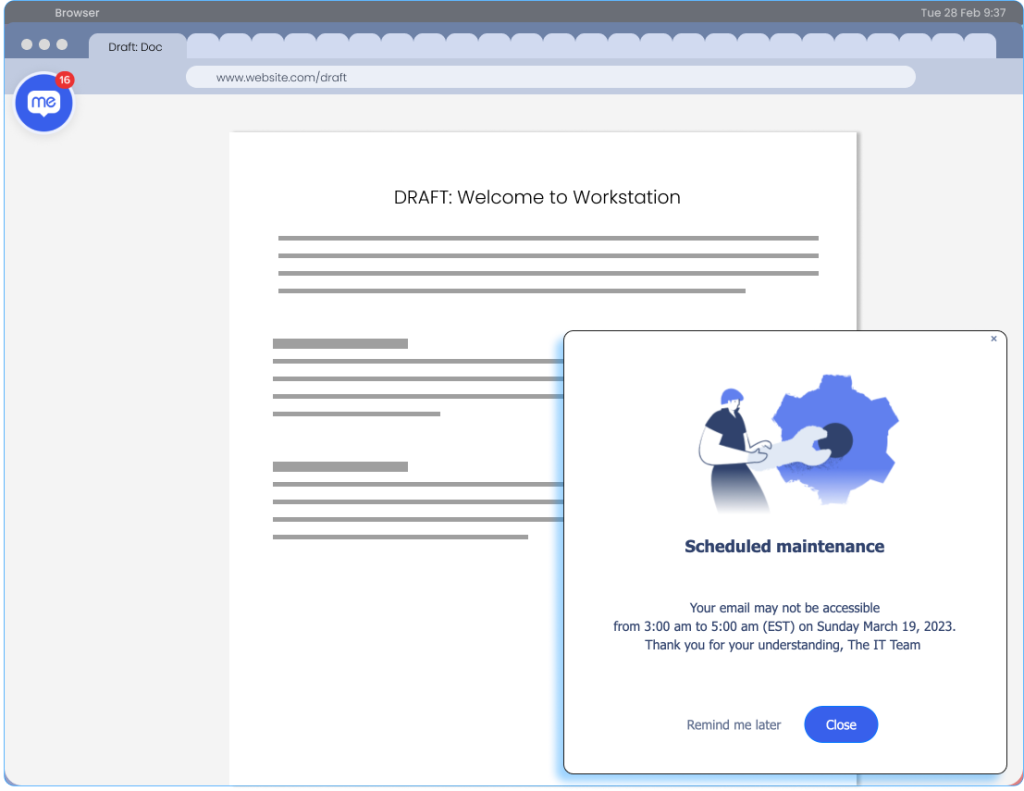This screenshot has width=1024, height=791.
Task: Choose the "Remind me later" link
Action: point(733,725)
